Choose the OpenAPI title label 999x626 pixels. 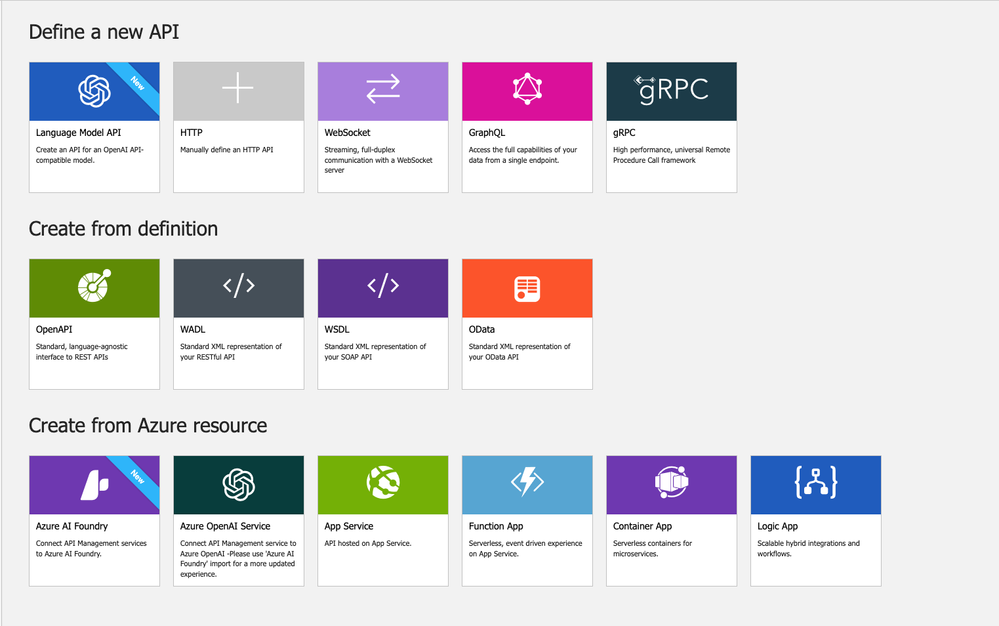pyautogui.click(x=54, y=329)
